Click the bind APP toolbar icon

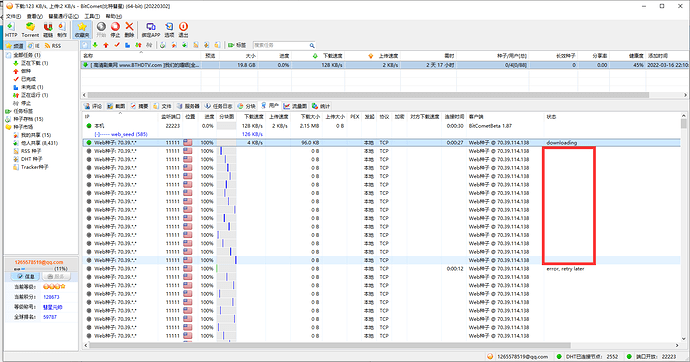[150, 29]
